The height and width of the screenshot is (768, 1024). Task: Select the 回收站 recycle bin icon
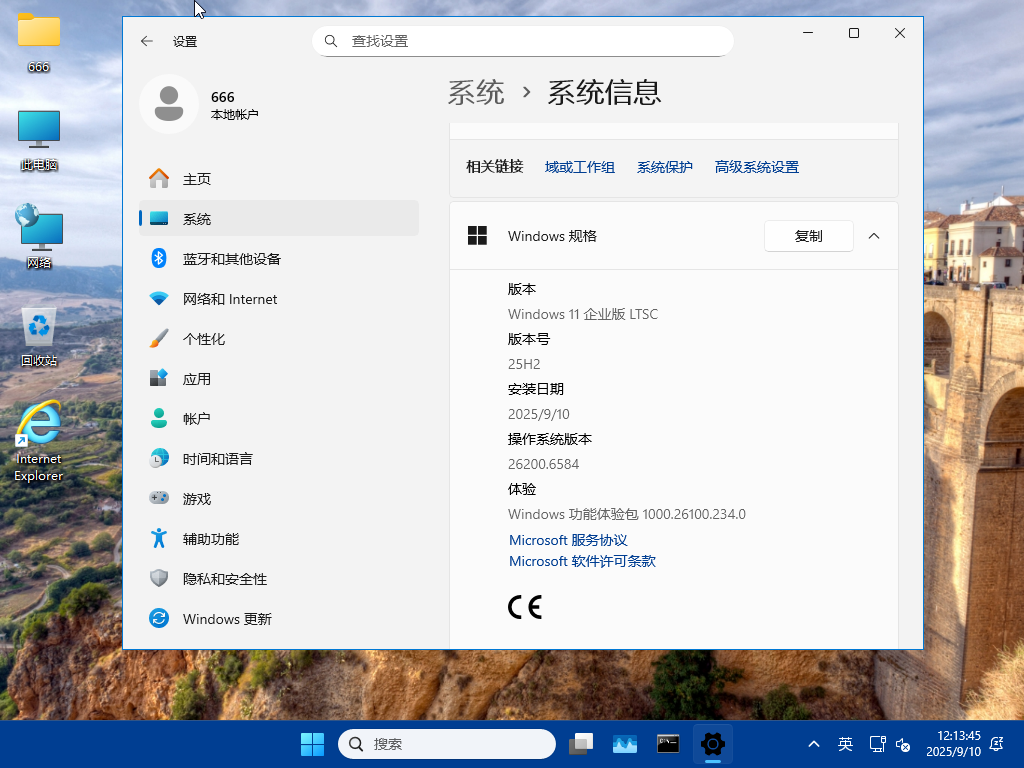(x=39, y=338)
